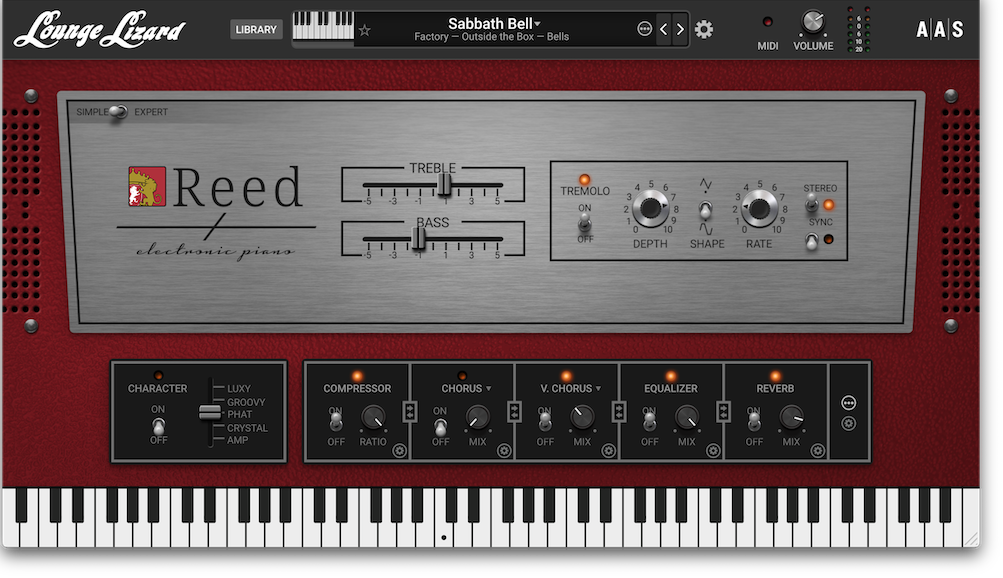Click the MIDI activity LED
Screen dimensions: 1003x578
(768, 22)
